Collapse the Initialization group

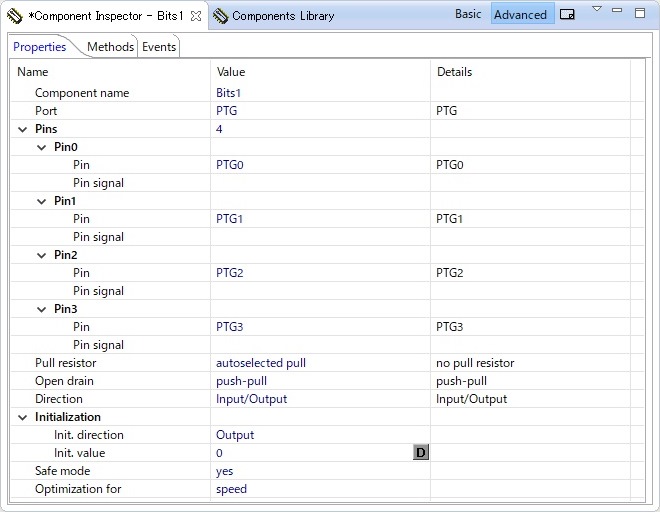[23, 417]
